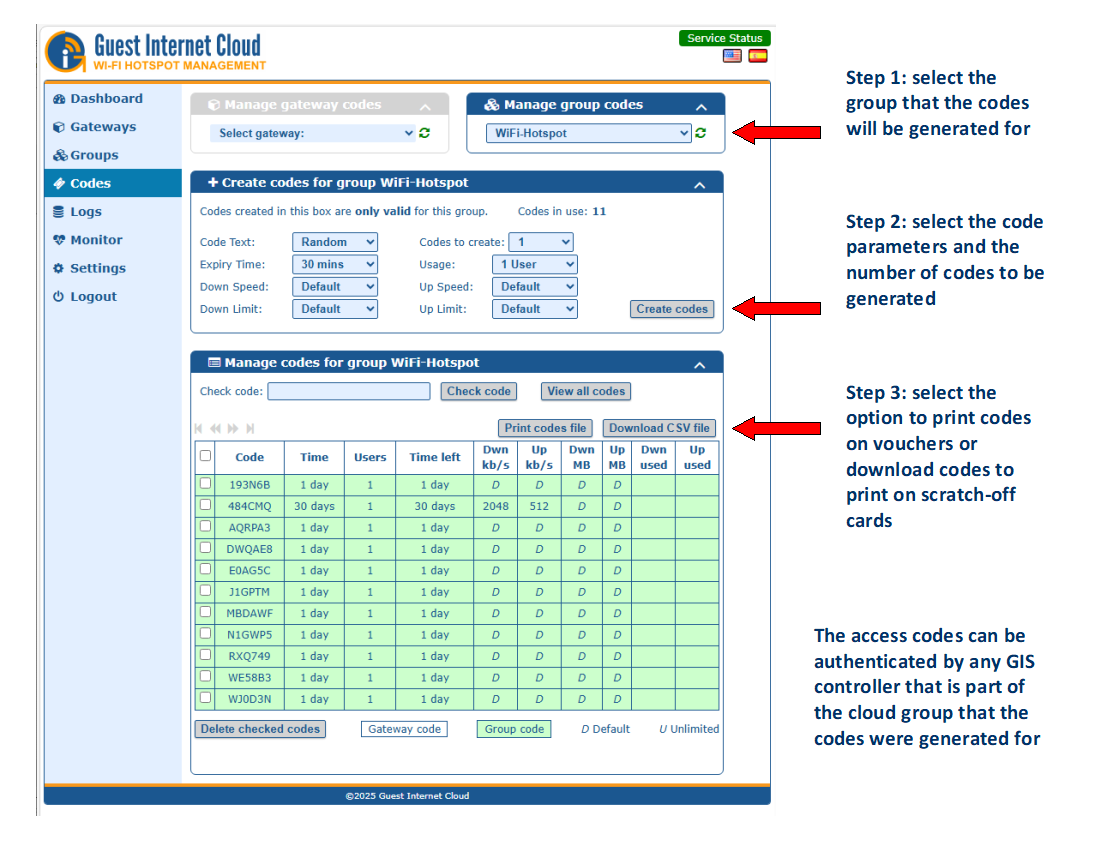
Task: Open Dashboard in the sidebar
Action: click(x=106, y=99)
